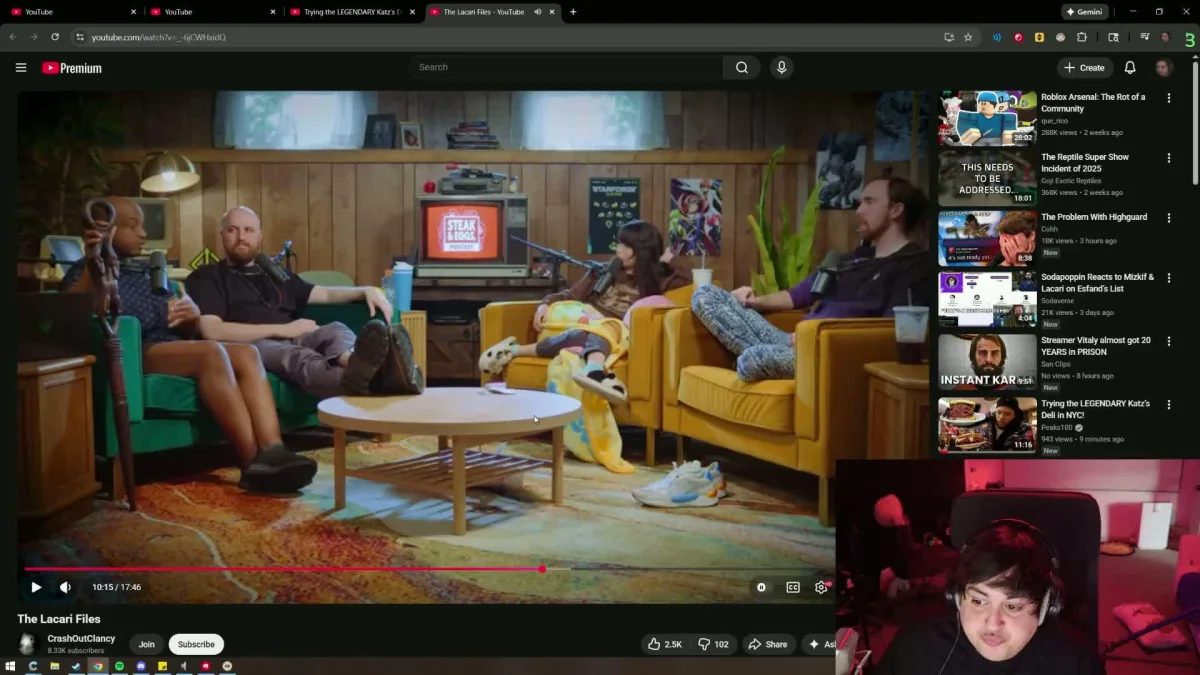Subscribe to CrashOutClancy channel

coord(196,644)
